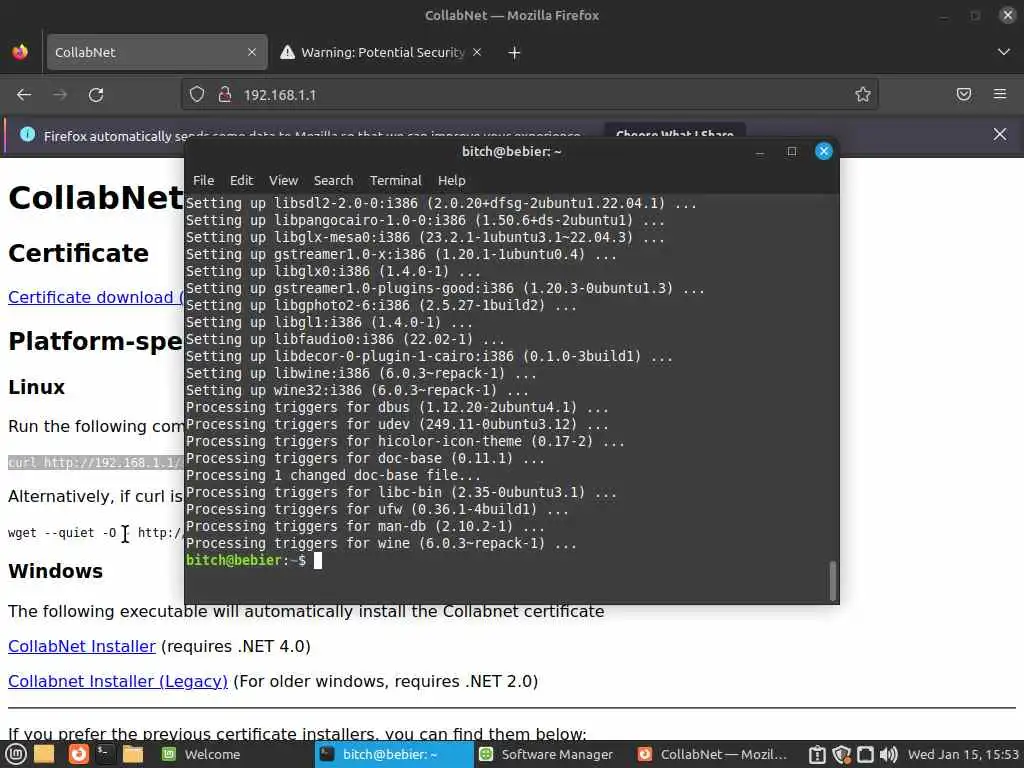The width and height of the screenshot is (1024, 768).
Task: Open the Terminal menu in menu bar
Action: click(x=395, y=180)
